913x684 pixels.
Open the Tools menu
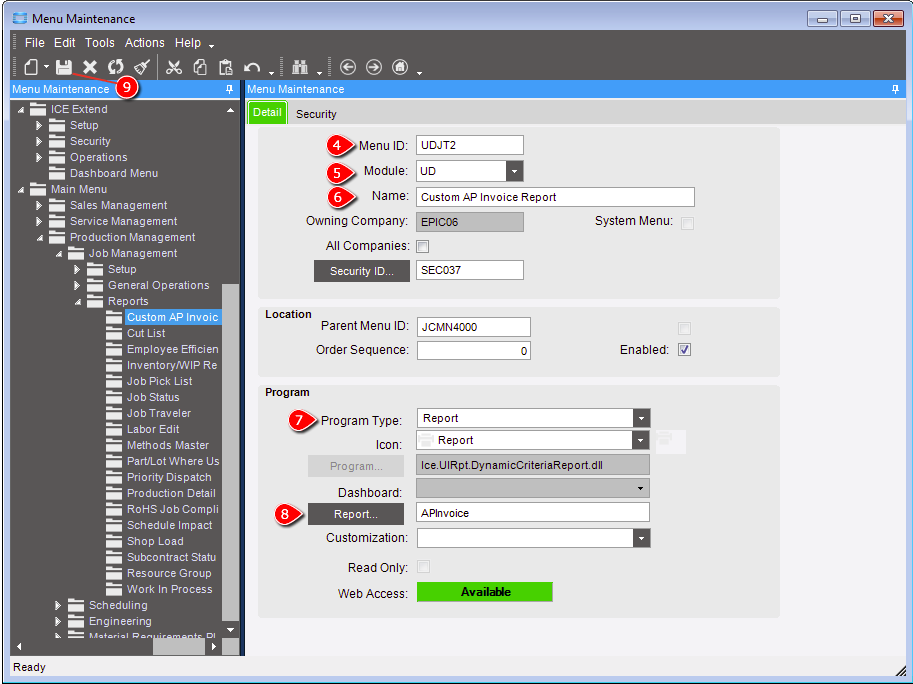(100, 42)
